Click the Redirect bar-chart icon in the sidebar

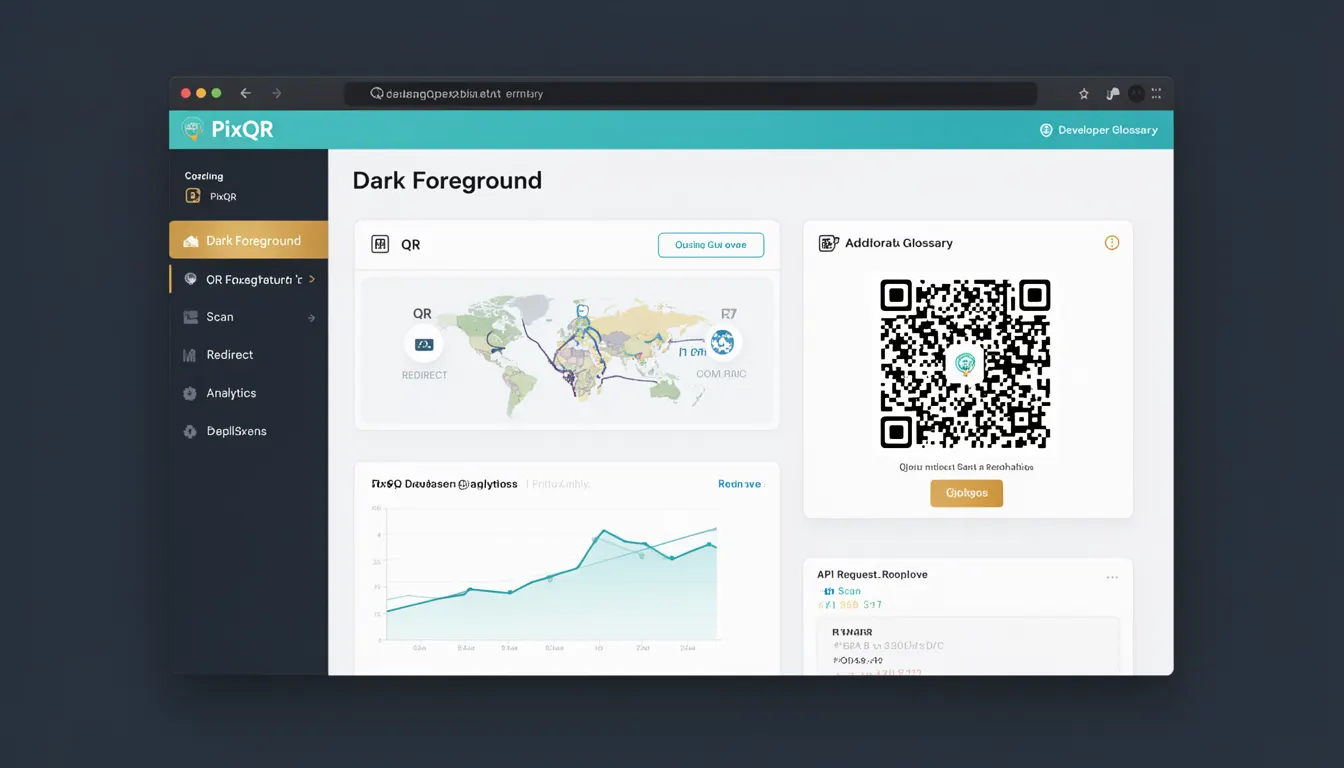pyautogui.click(x=189, y=355)
